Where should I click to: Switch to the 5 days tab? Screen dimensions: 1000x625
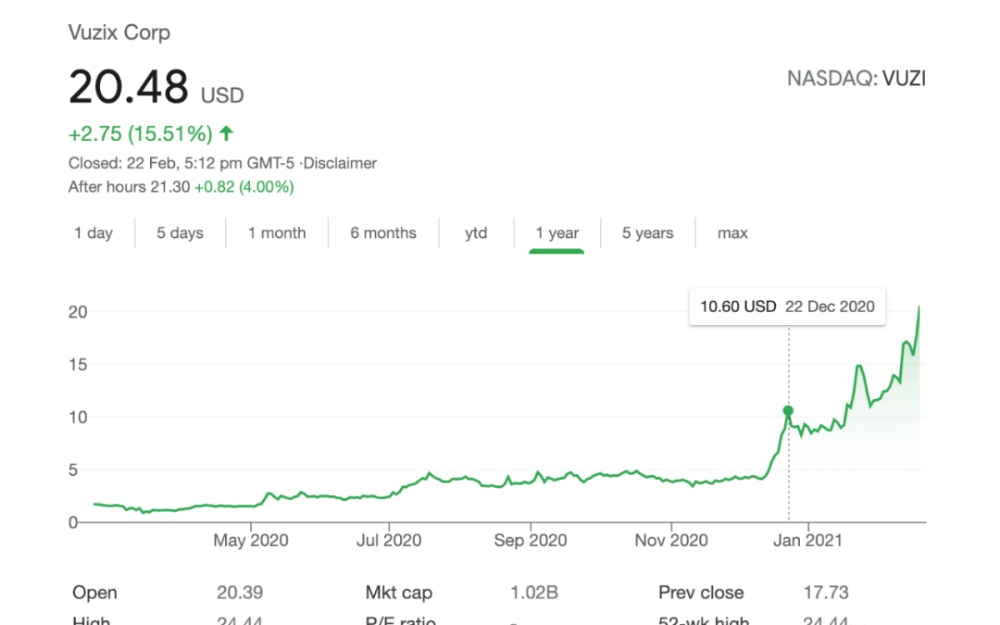pos(180,233)
